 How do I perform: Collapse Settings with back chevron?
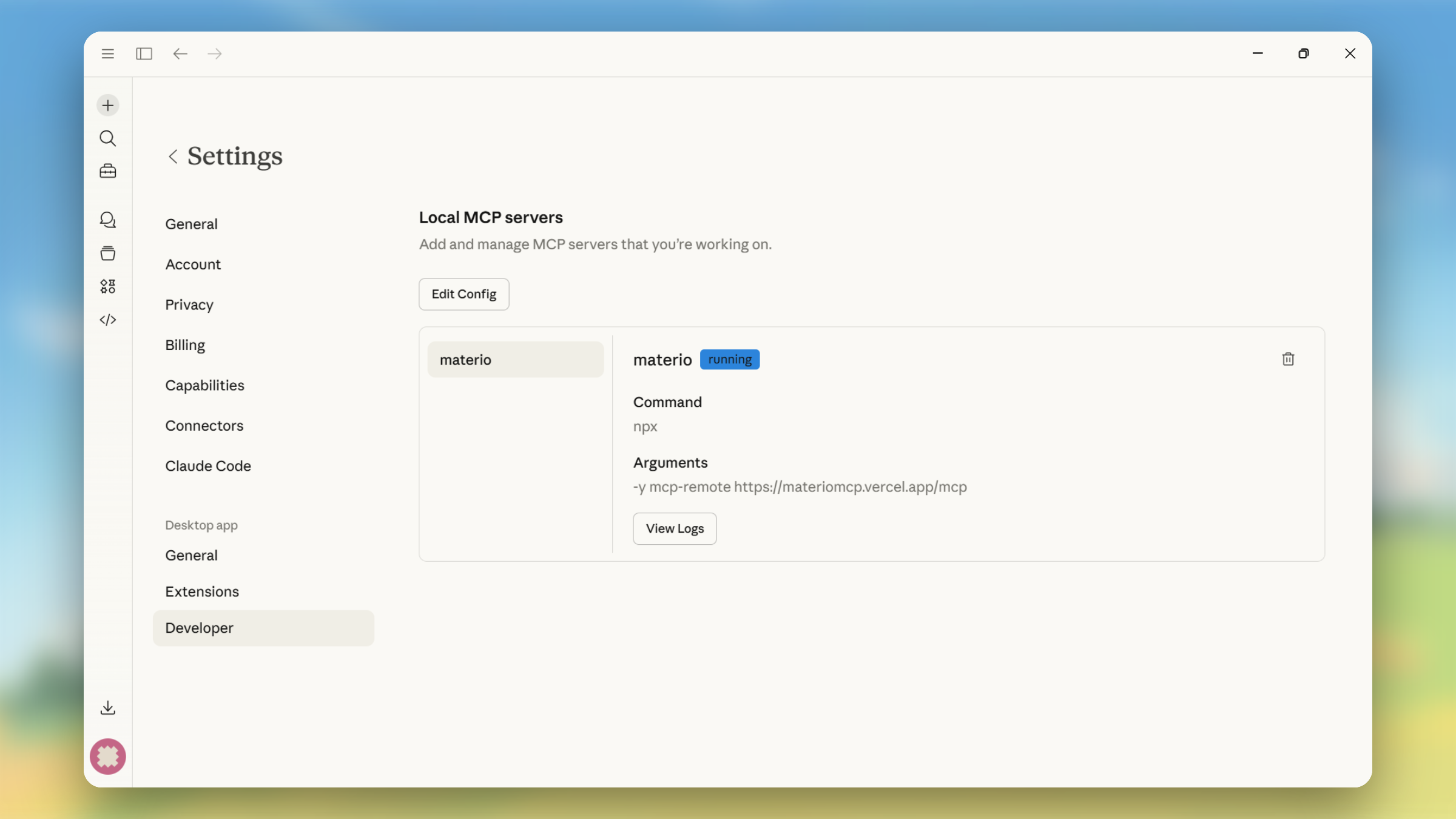pyautogui.click(x=173, y=157)
